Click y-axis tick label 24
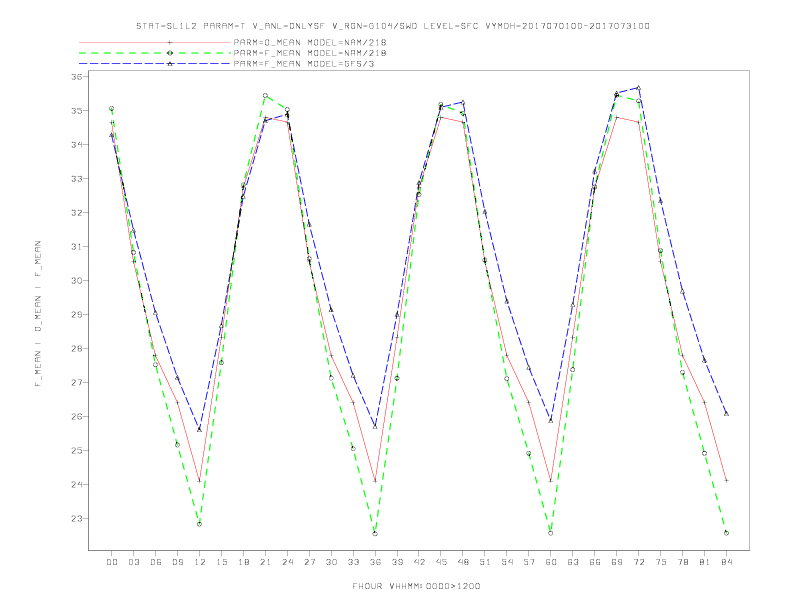This screenshot has height=612, width=792. [77, 485]
